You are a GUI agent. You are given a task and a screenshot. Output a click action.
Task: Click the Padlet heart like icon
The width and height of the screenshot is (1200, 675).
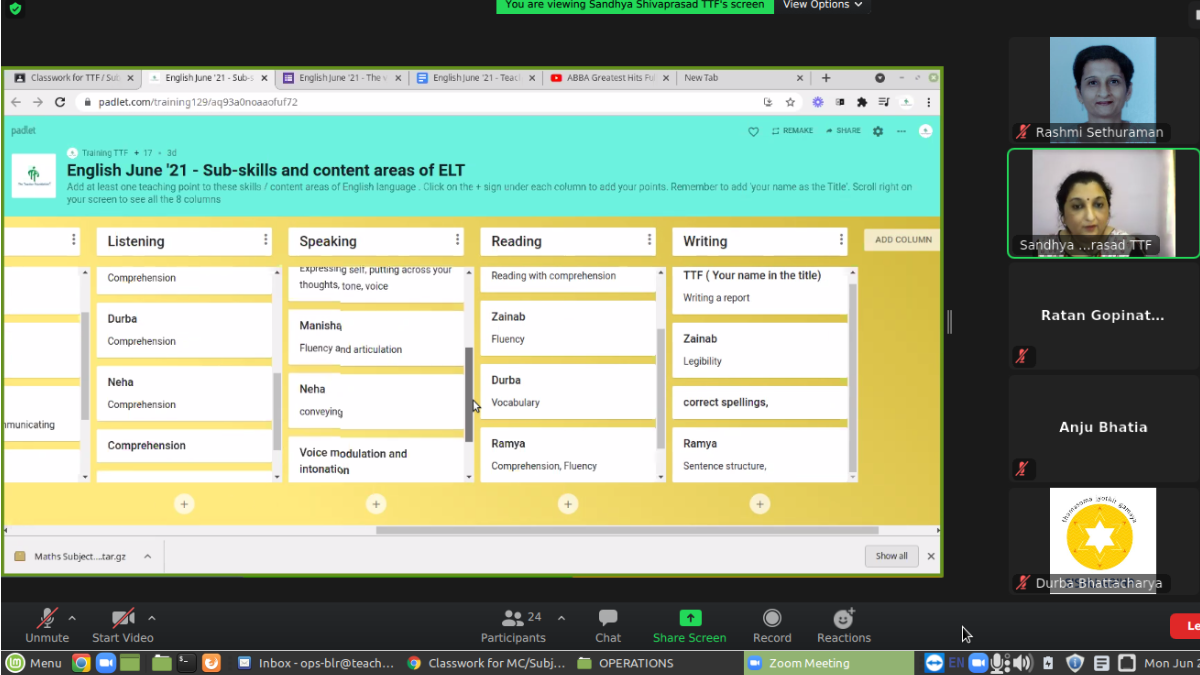[754, 131]
